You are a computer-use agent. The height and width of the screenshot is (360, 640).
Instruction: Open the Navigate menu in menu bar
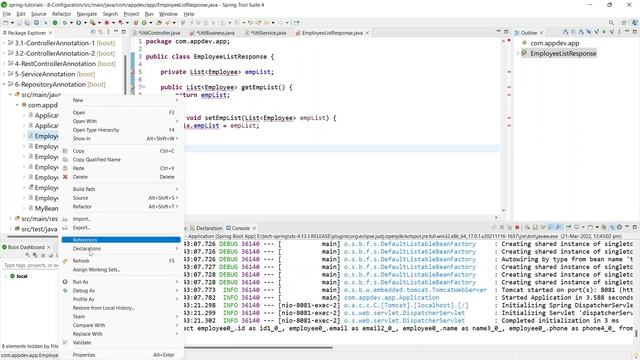(87, 14)
